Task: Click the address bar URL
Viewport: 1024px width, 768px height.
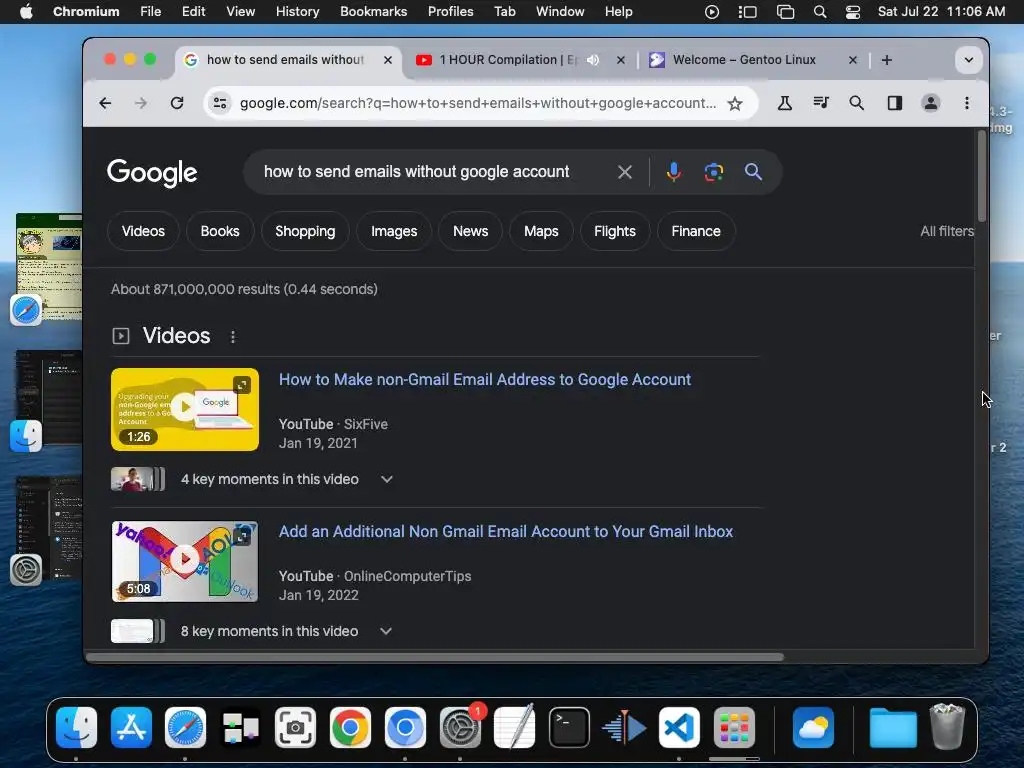Action: pyautogui.click(x=477, y=103)
